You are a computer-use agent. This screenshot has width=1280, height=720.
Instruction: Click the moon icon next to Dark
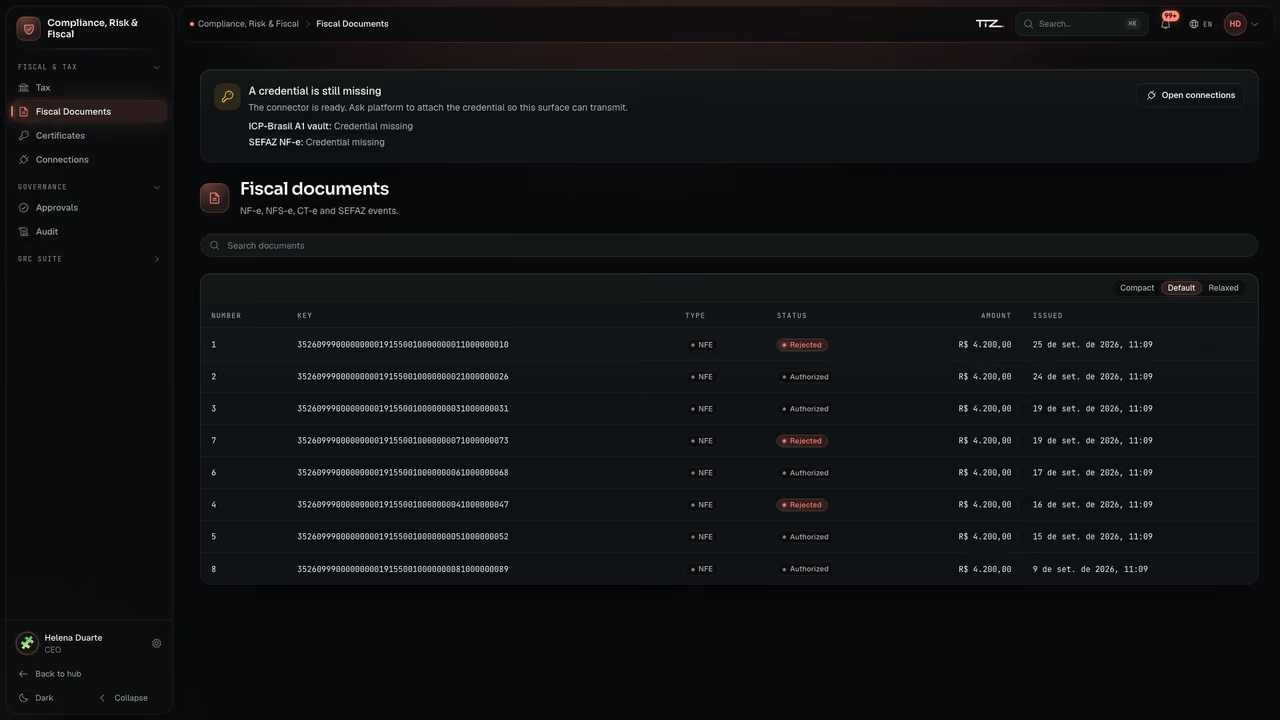click(x=24, y=698)
